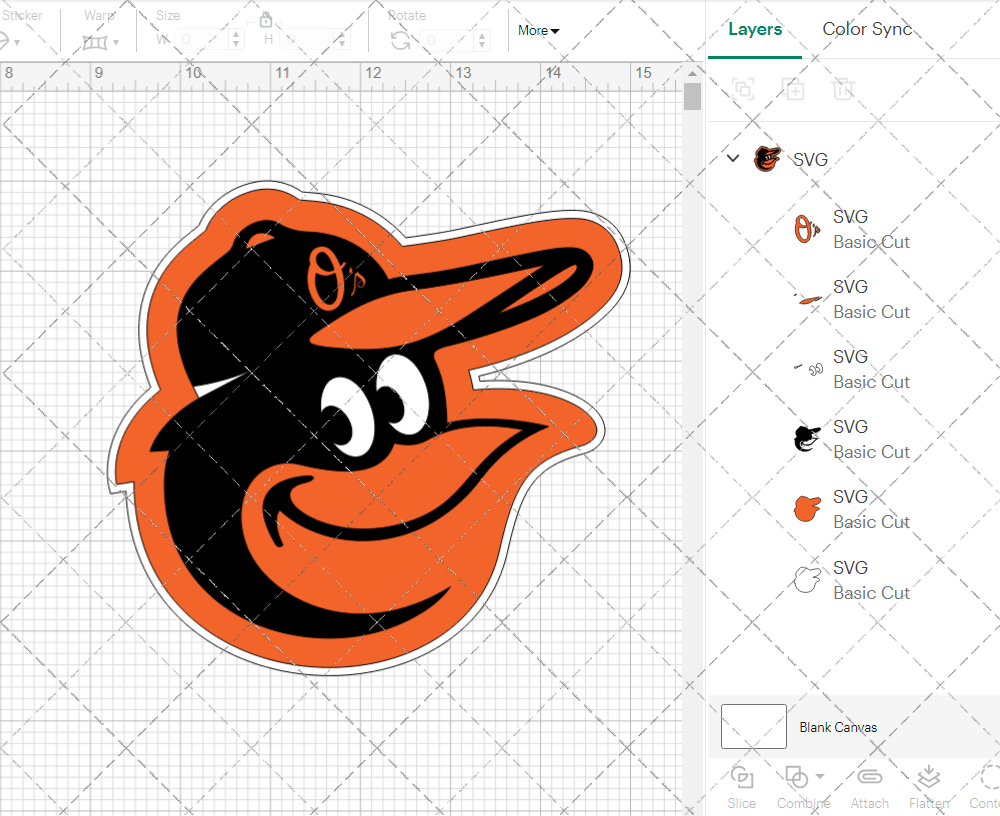
Task: Click the Blank Canvas color swatch
Action: tap(754, 727)
